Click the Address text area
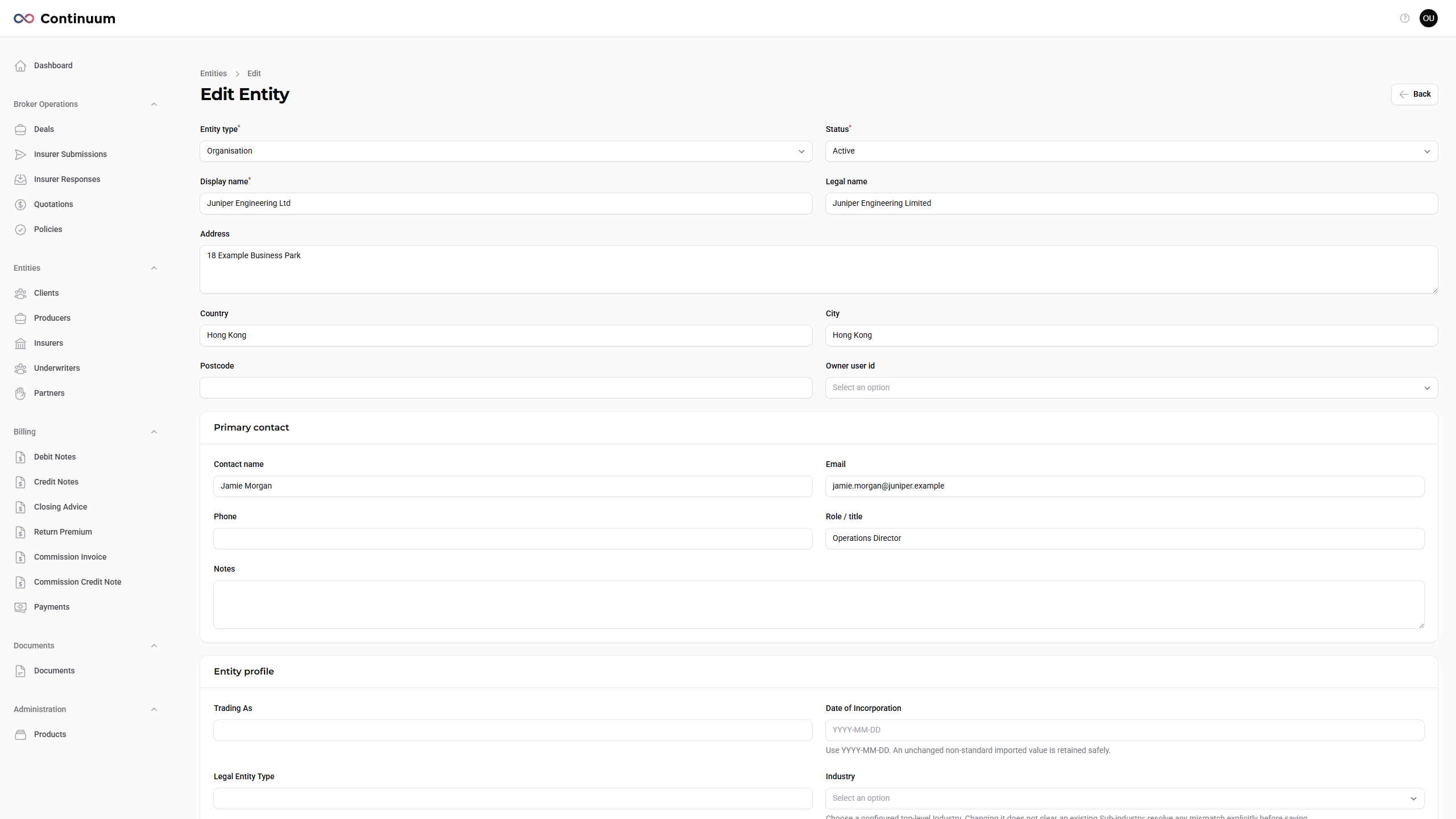The height and width of the screenshot is (819, 1456). pyautogui.click(x=818, y=270)
